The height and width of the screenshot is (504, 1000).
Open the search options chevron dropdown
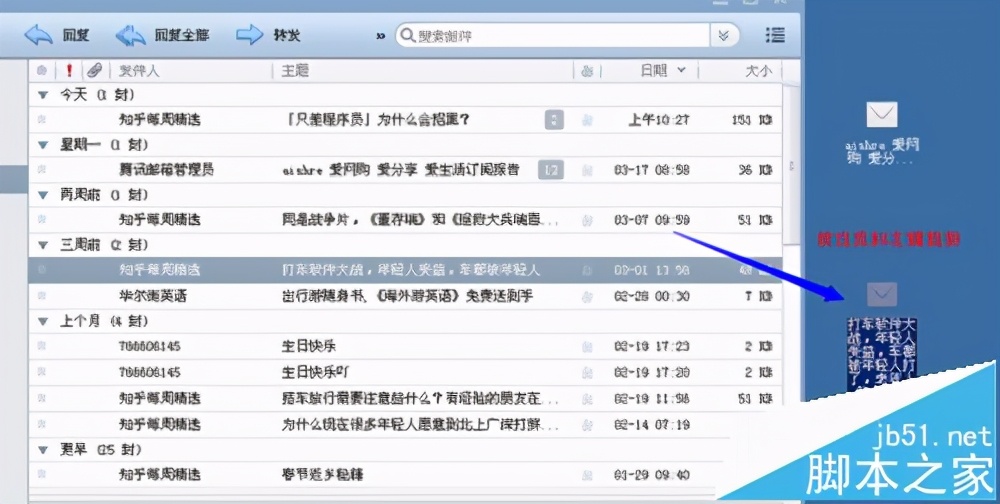pos(724,35)
